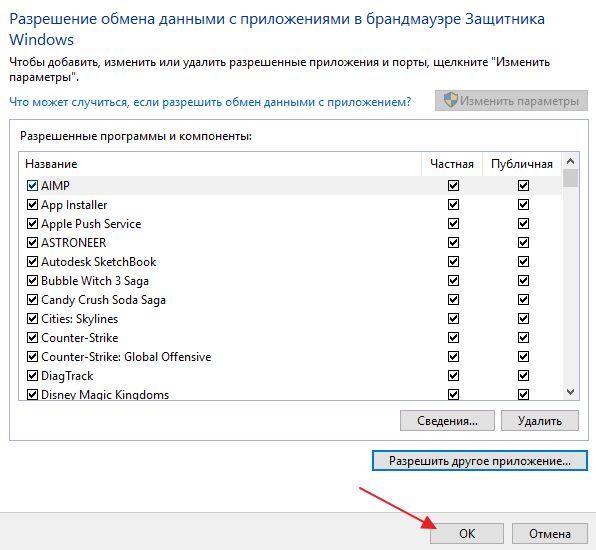The height and width of the screenshot is (550, 596).
Task: Uncheck Counter-Strike name checkbox
Action: [32, 338]
